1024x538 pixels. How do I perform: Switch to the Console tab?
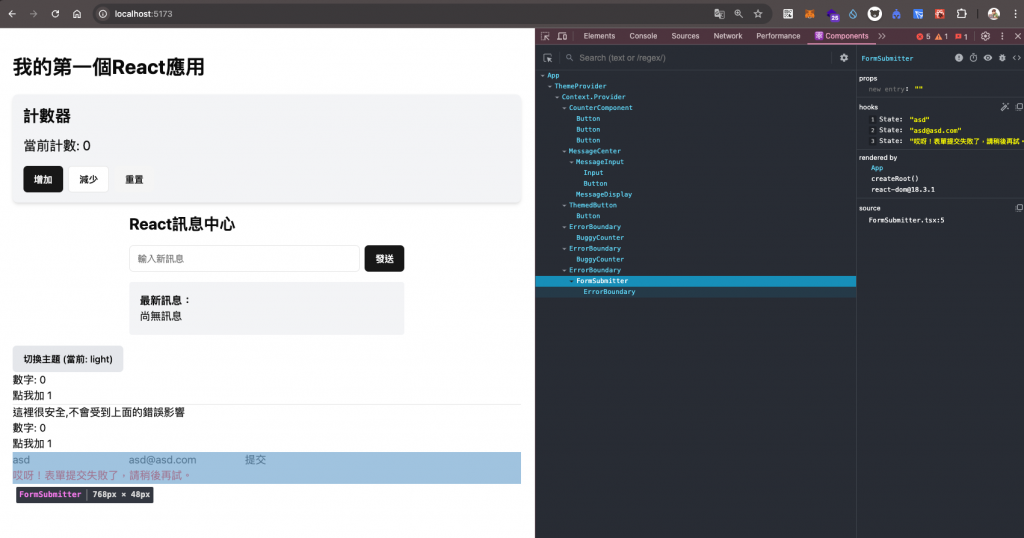(x=643, y=36)
